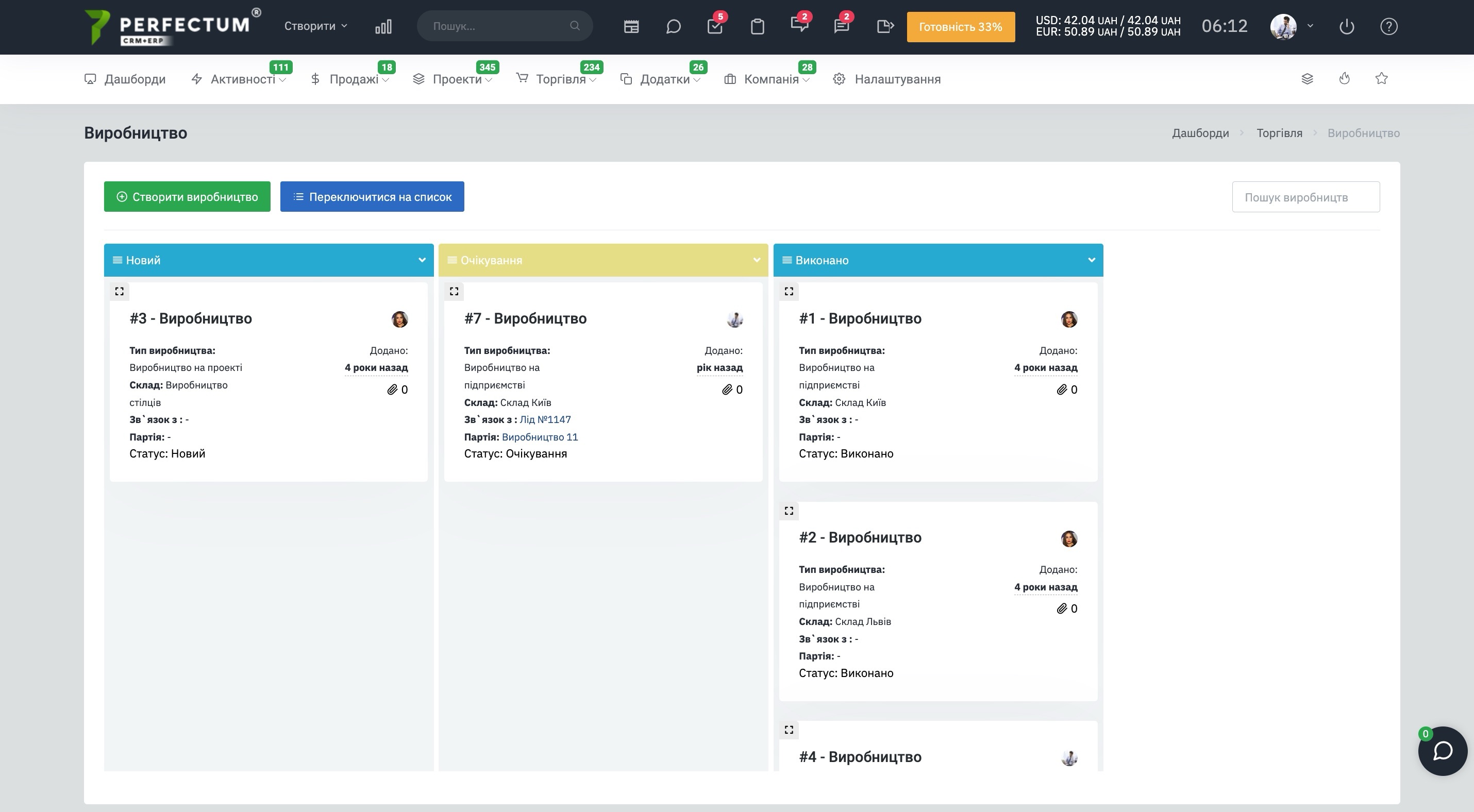This screenshot has width=1474, height=812.
Task: Click attachment paperclip on card #7
Action: coord(727,390)
